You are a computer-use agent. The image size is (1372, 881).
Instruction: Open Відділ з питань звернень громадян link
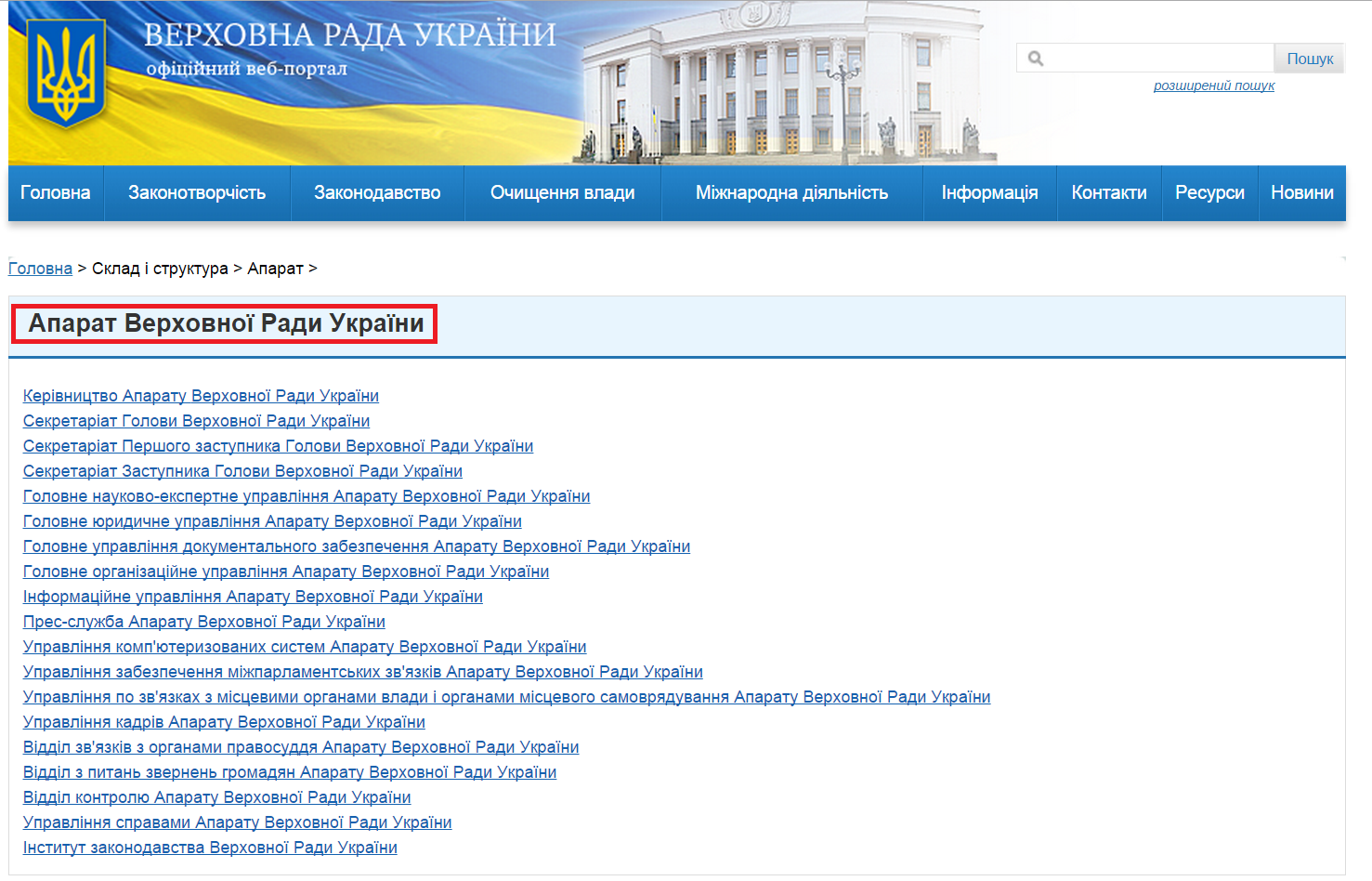(x=290, y=772)
